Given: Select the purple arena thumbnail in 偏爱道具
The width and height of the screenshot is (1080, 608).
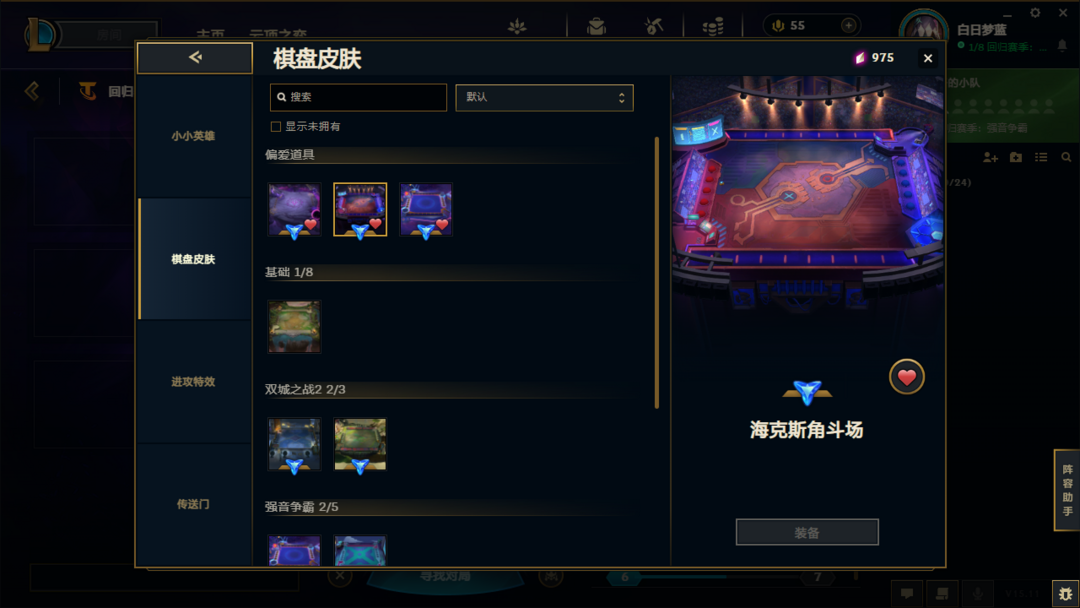Looking at the screenshot, I should (294, 210).
